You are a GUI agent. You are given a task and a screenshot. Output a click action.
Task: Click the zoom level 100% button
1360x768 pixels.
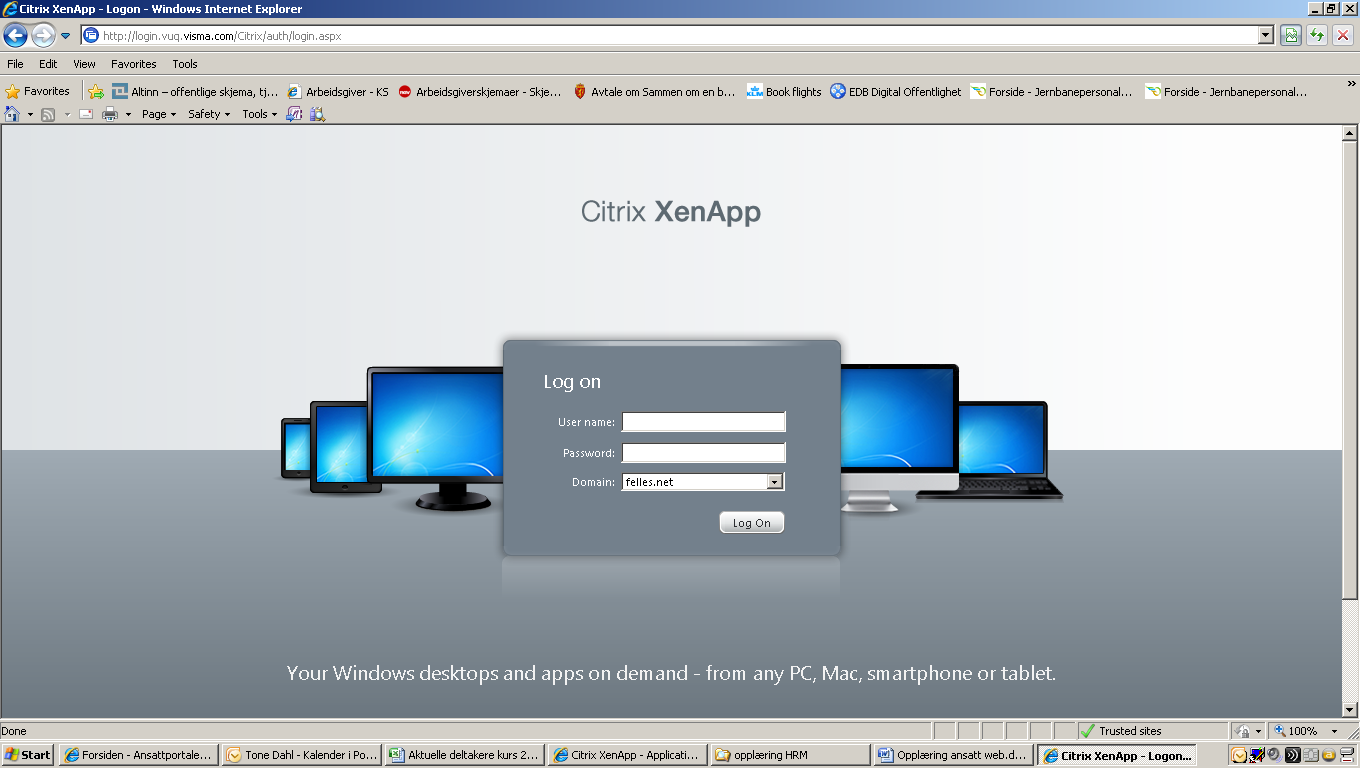tap(1296, 731)
